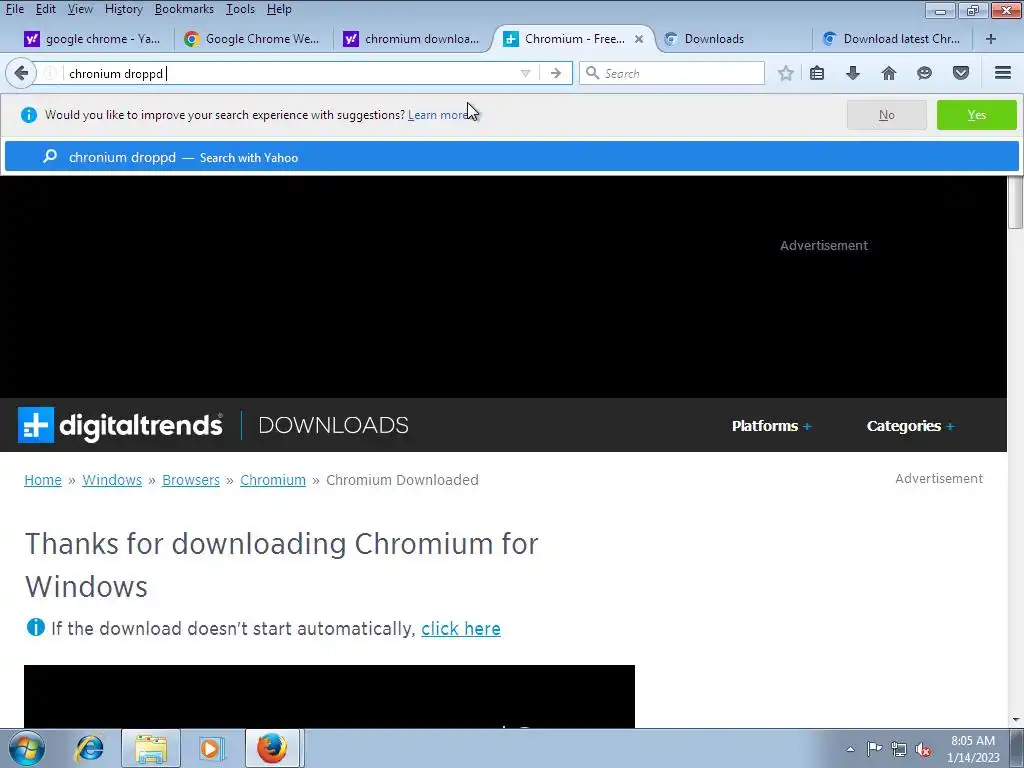Decline search suggestions with No
The image size is (1024, 768).
(886, 115)
